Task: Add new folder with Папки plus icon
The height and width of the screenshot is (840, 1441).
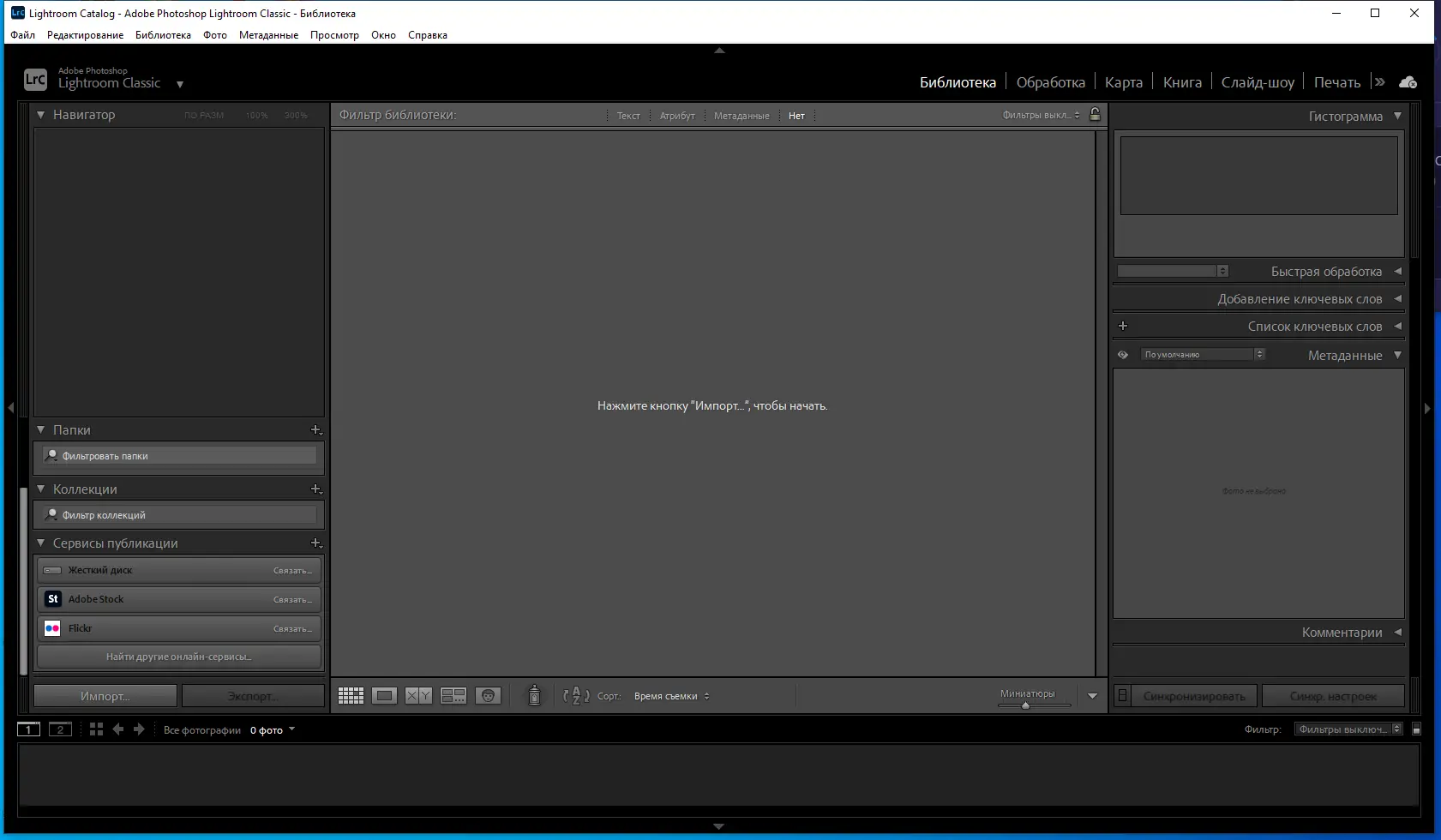Action: [x=316, y=430]
